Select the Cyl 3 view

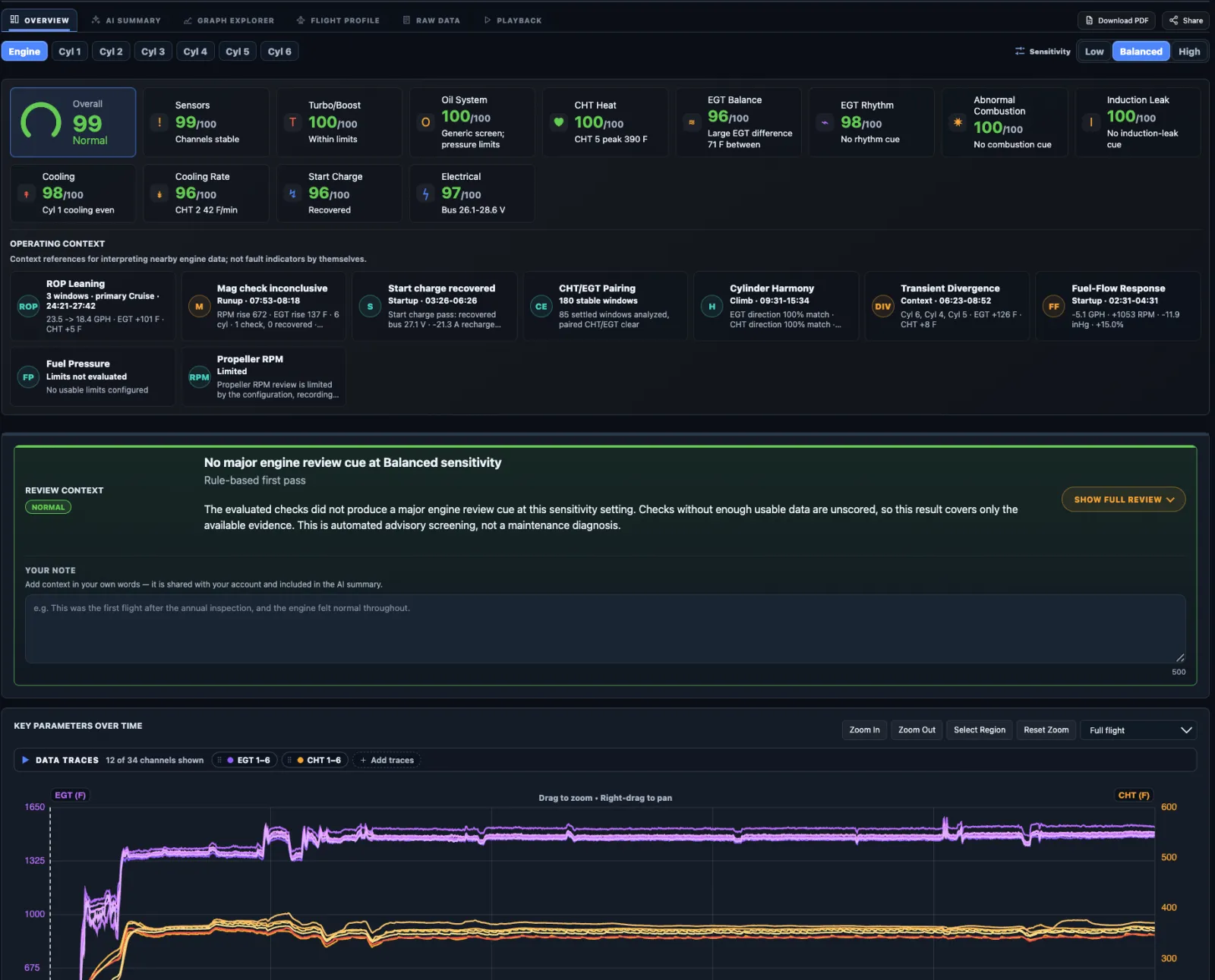153,52
